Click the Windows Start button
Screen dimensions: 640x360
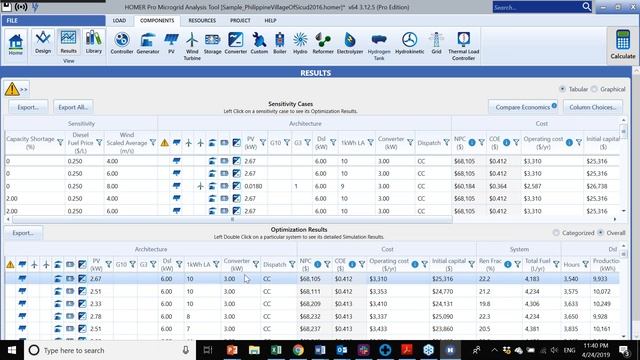[11, 350]
